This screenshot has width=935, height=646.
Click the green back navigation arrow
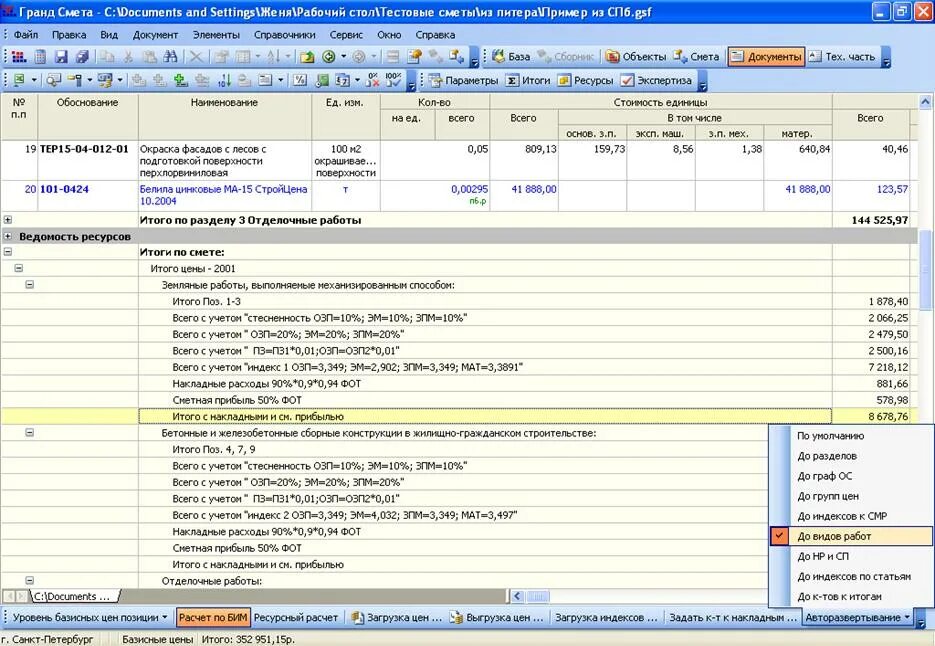329,57
